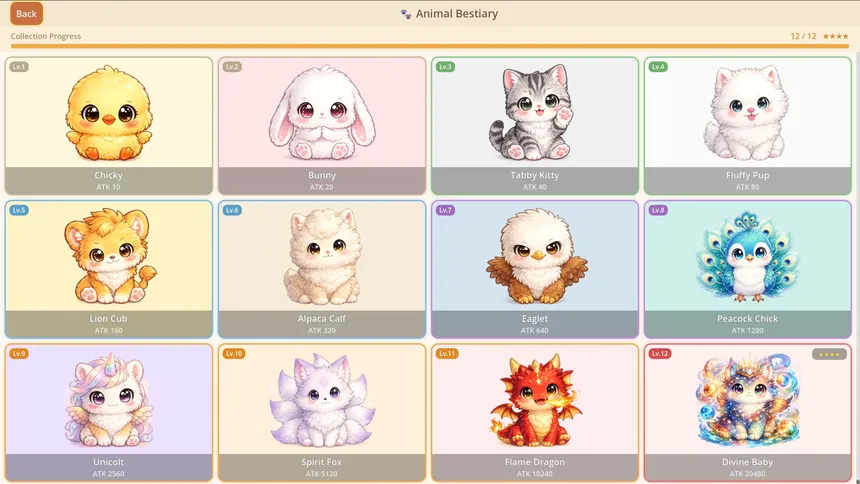Select the Spirit Fox illustration

tap(322, 400)
